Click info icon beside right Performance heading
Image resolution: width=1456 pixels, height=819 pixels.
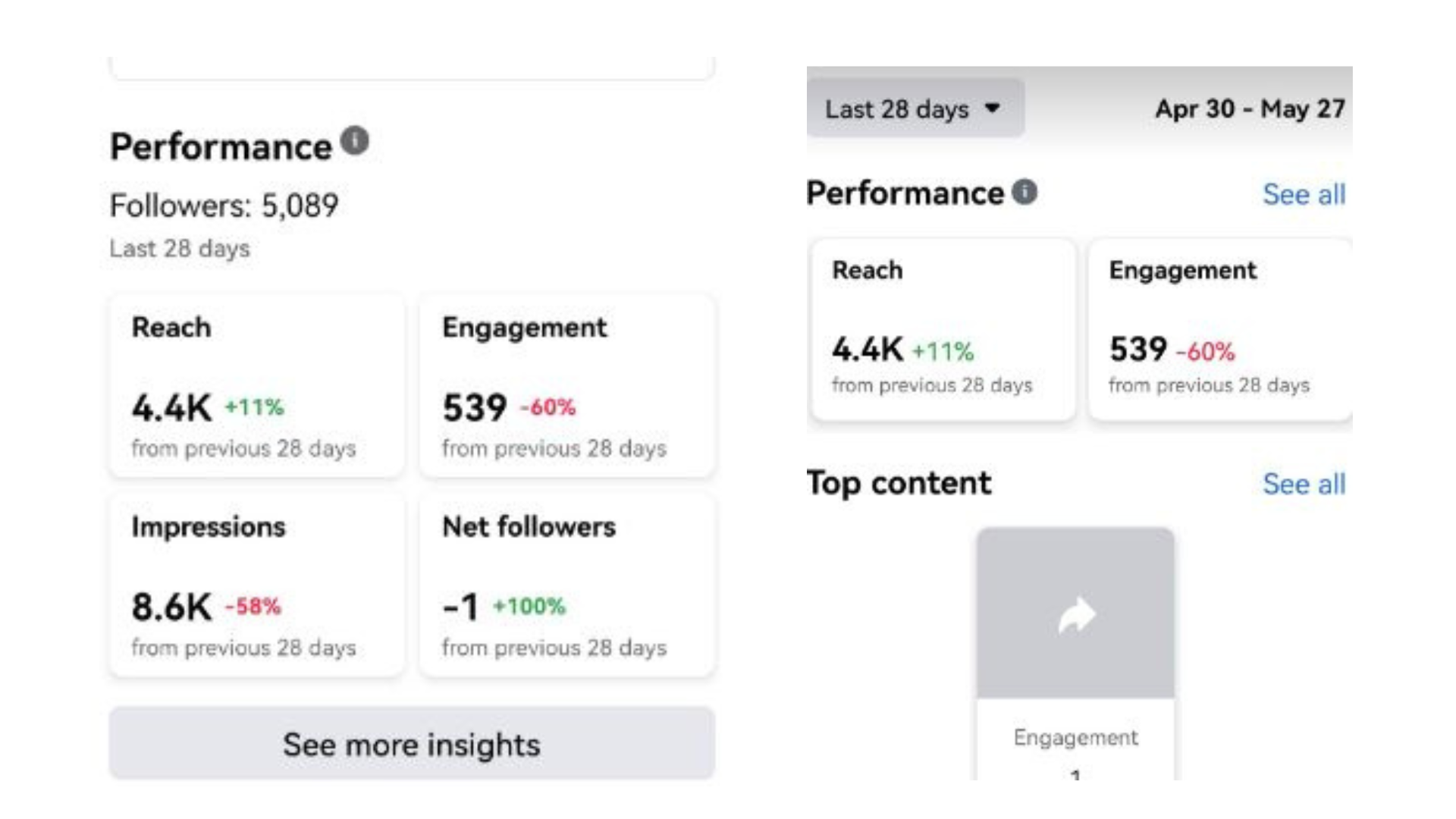[x=1025, y=192]
